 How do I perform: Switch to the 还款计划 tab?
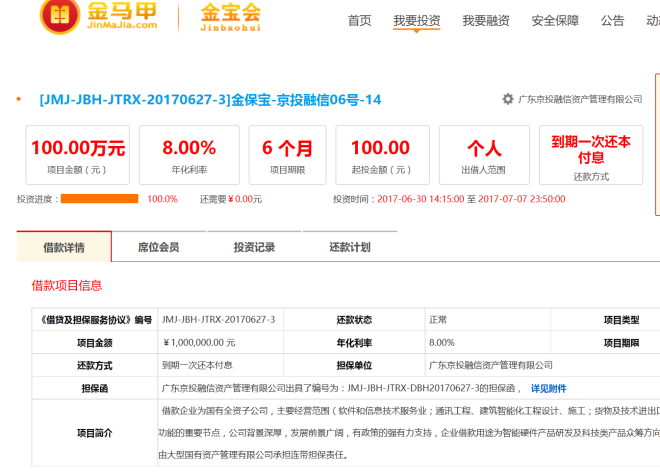pyautogui.click(x=350, y=247)
